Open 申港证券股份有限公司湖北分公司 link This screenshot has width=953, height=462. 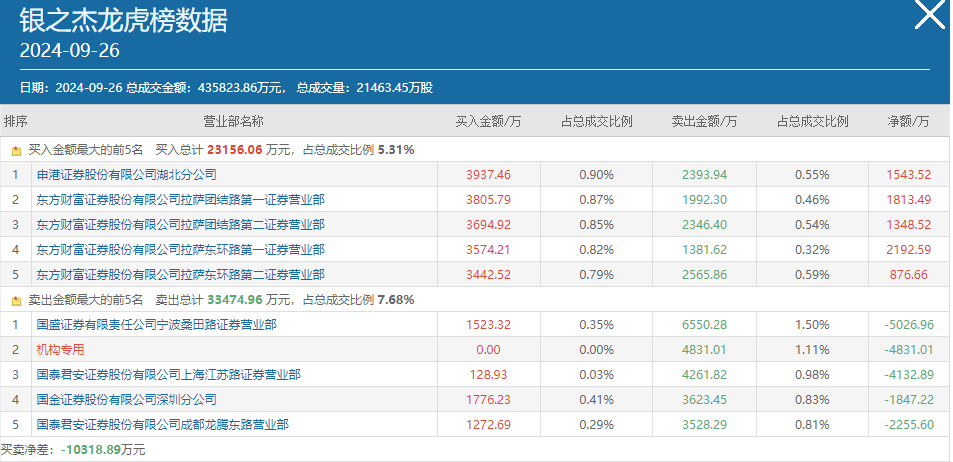tap(126, 175)
